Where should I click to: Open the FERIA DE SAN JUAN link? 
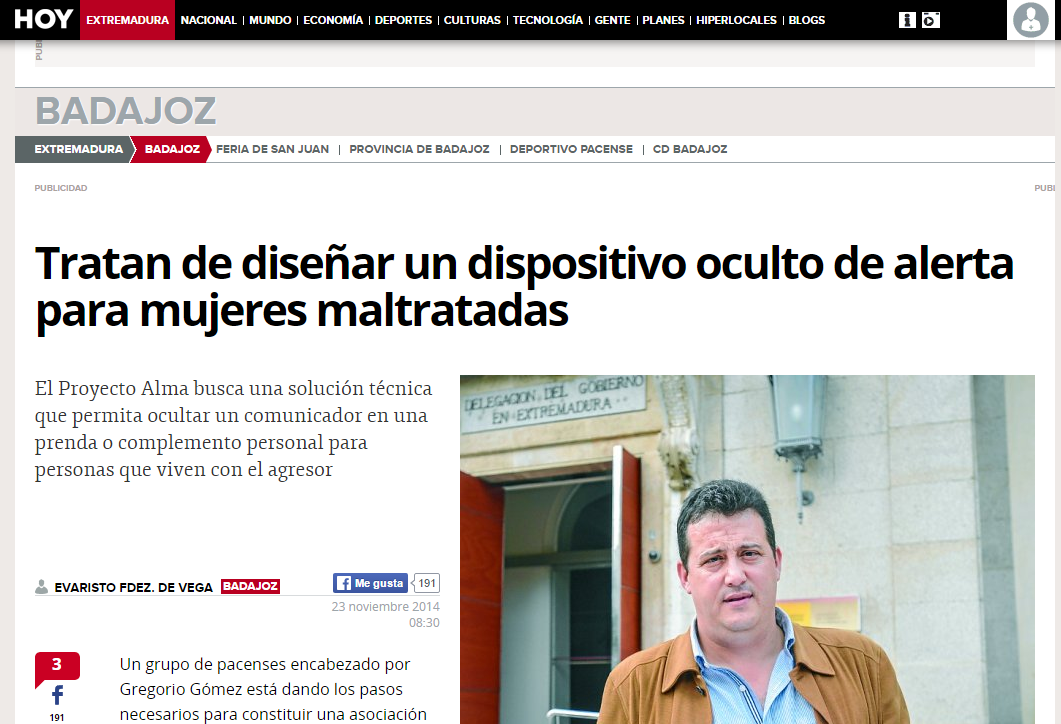pyautogui.click(x=273, y=148)
